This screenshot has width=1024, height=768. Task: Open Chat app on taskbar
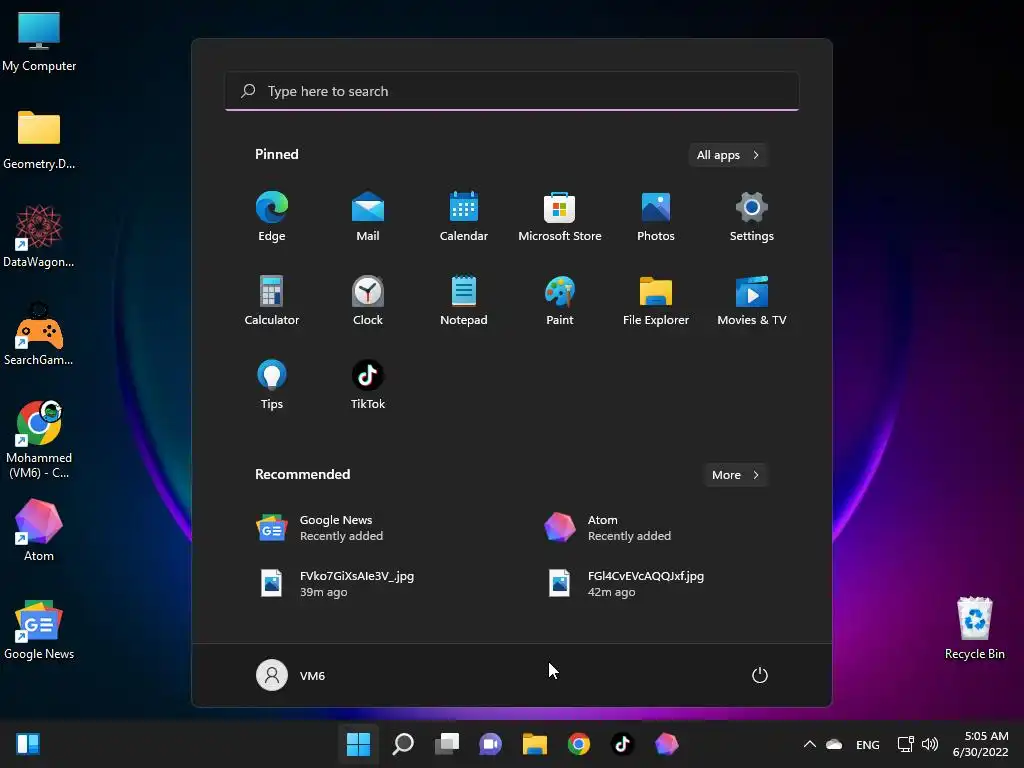(x=490, y=744)
